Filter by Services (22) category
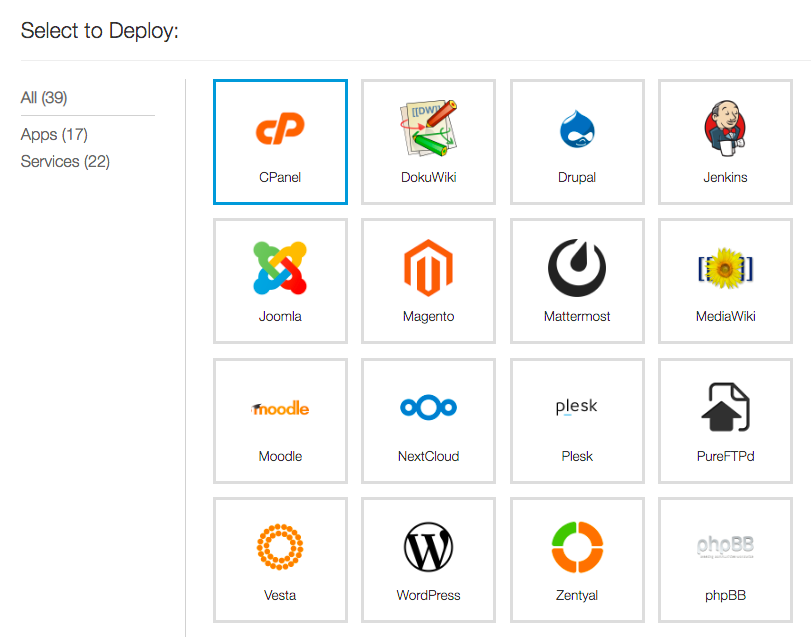Viewport: 811px width, 637px height. (65, 161)
